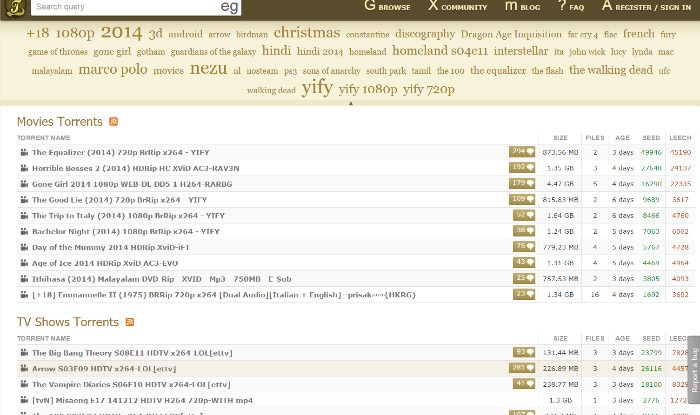Viewport: 700px width, 415px height.
Task: Click video icon beside The Big Bang Theory
Action: [x=24, y=353]
